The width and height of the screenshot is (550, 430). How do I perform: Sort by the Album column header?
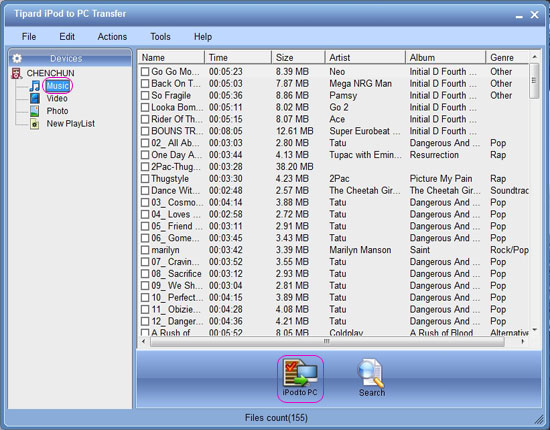(x=446, y=57)
